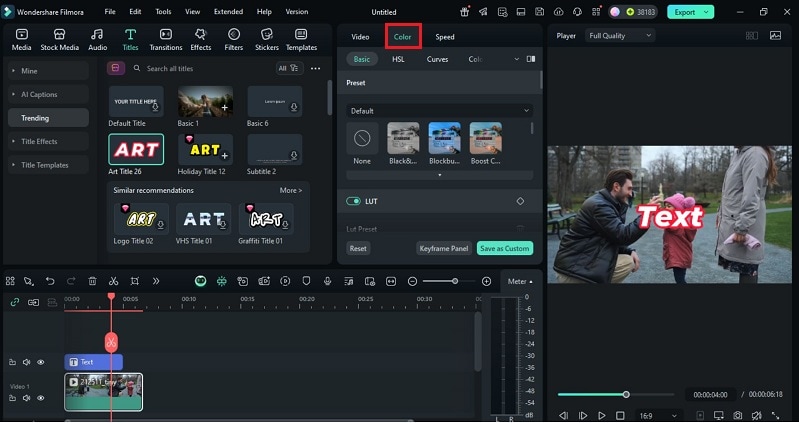This screenshot has width=799, height=423.
Task: Switch to the Speed tab
Action: tap(445, 37)
